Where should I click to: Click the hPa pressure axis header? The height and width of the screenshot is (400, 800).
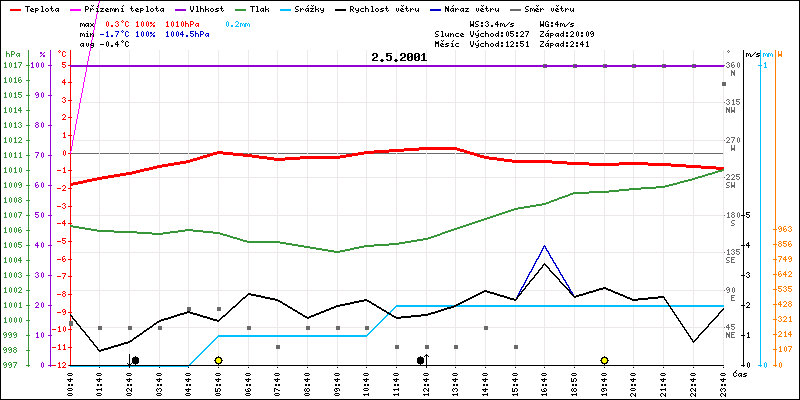coord(11,54)
